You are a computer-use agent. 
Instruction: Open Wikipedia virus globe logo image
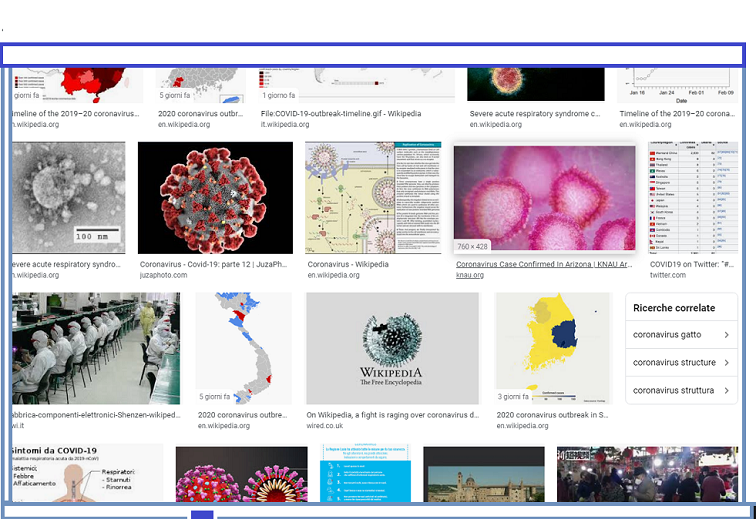coord(392,348)
